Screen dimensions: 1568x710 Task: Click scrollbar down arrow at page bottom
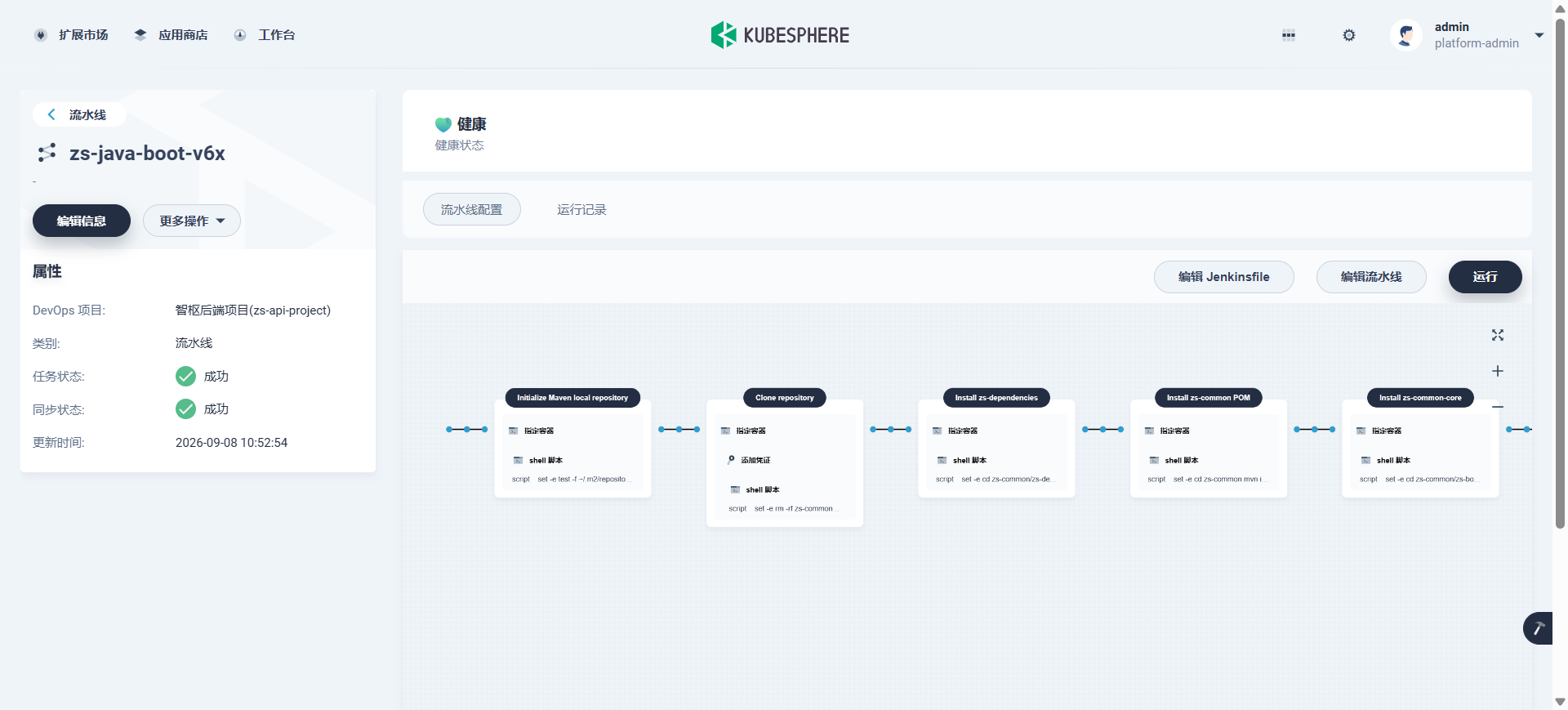point(1560,702)
